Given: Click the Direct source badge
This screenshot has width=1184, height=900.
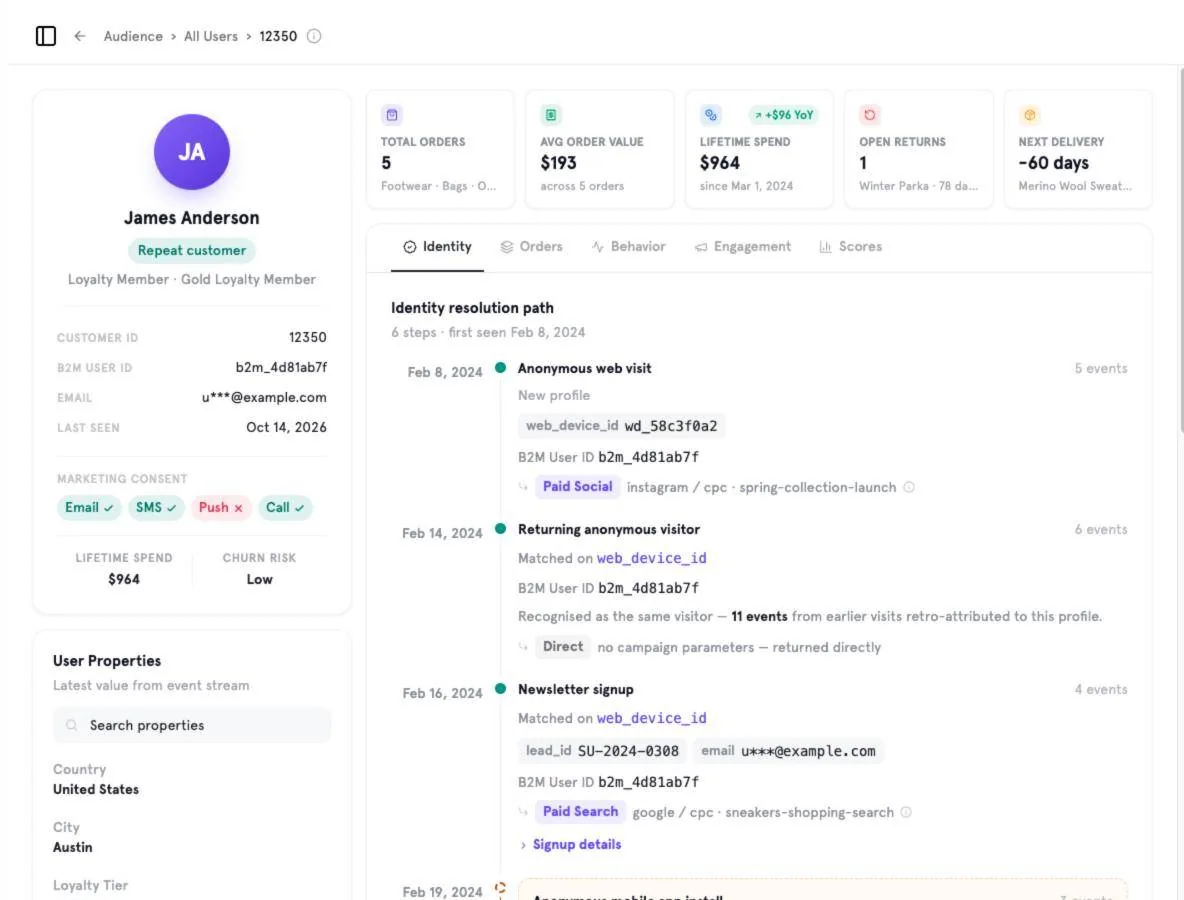Looking at the screenshot, I should click(x=563, y=647).
